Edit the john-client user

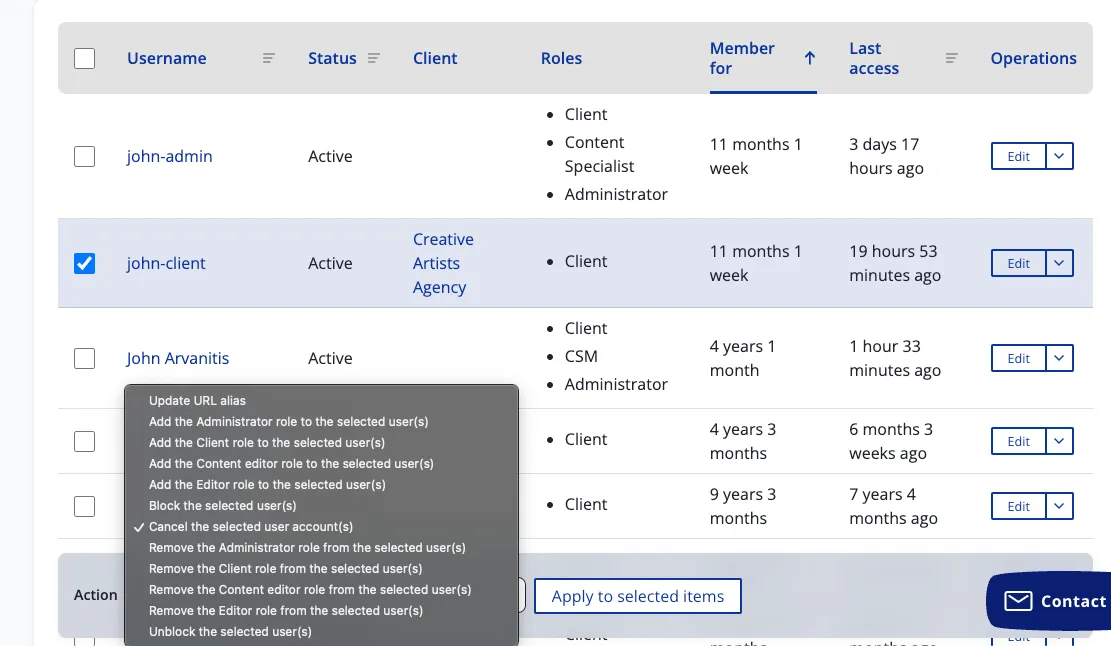click(1018, 263)
